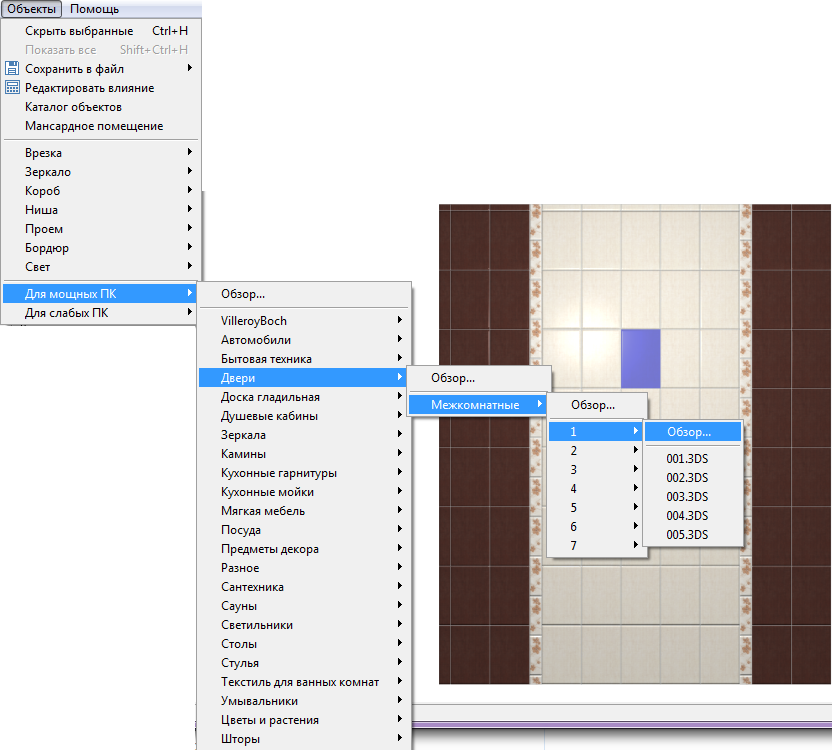Click Обзор... in the Для мощных ПК submenu
The width and height of the screenshot is (832, 750).
click(x=304, y=294)
